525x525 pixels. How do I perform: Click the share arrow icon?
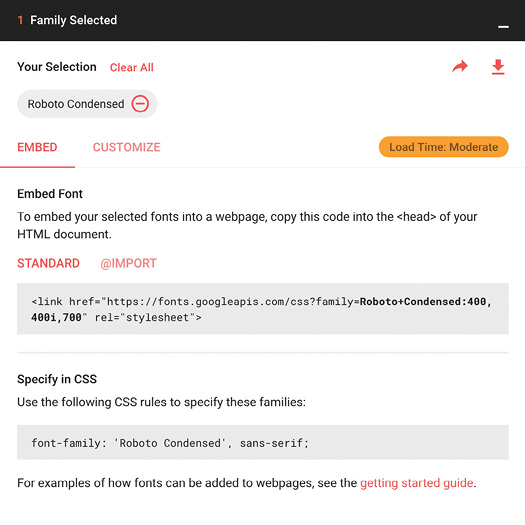tap(460, 66)
